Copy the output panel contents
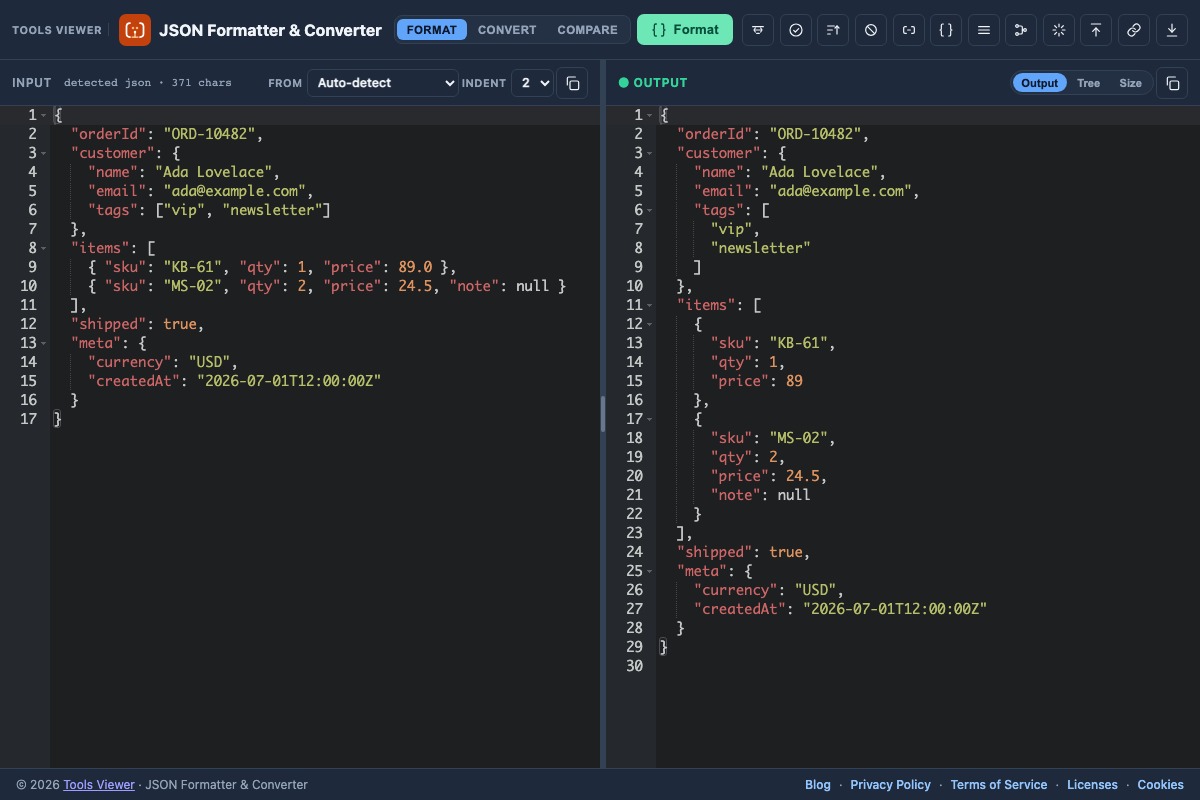Screen dimensions: 1200x800 (1172, 83)
